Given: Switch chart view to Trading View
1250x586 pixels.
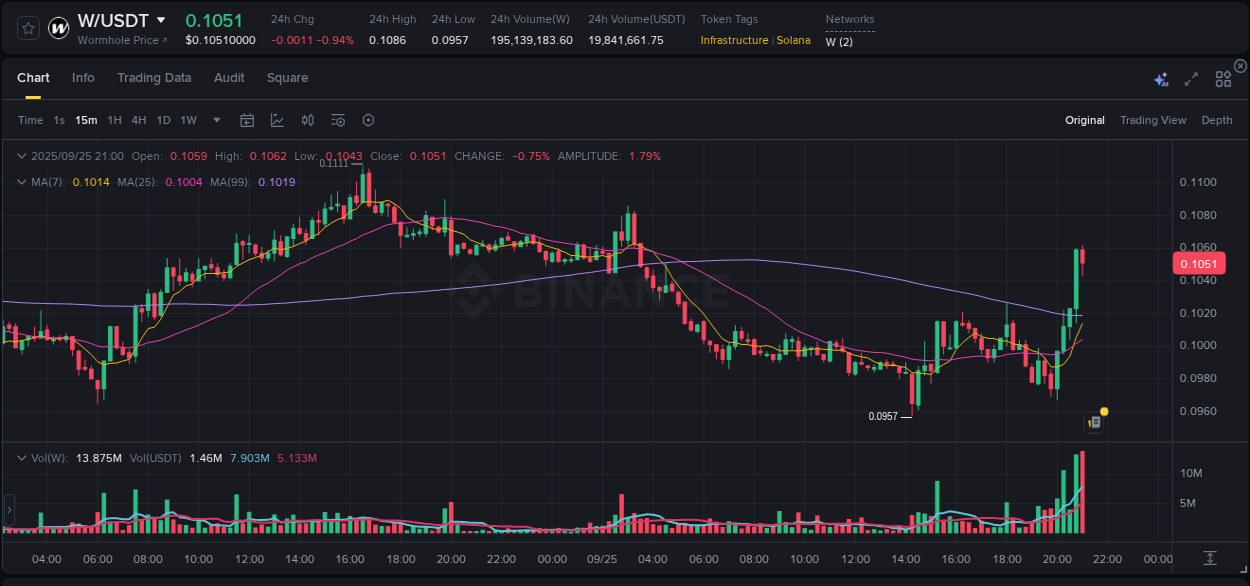Looking at the screenshot, I should pos(1153,120).
